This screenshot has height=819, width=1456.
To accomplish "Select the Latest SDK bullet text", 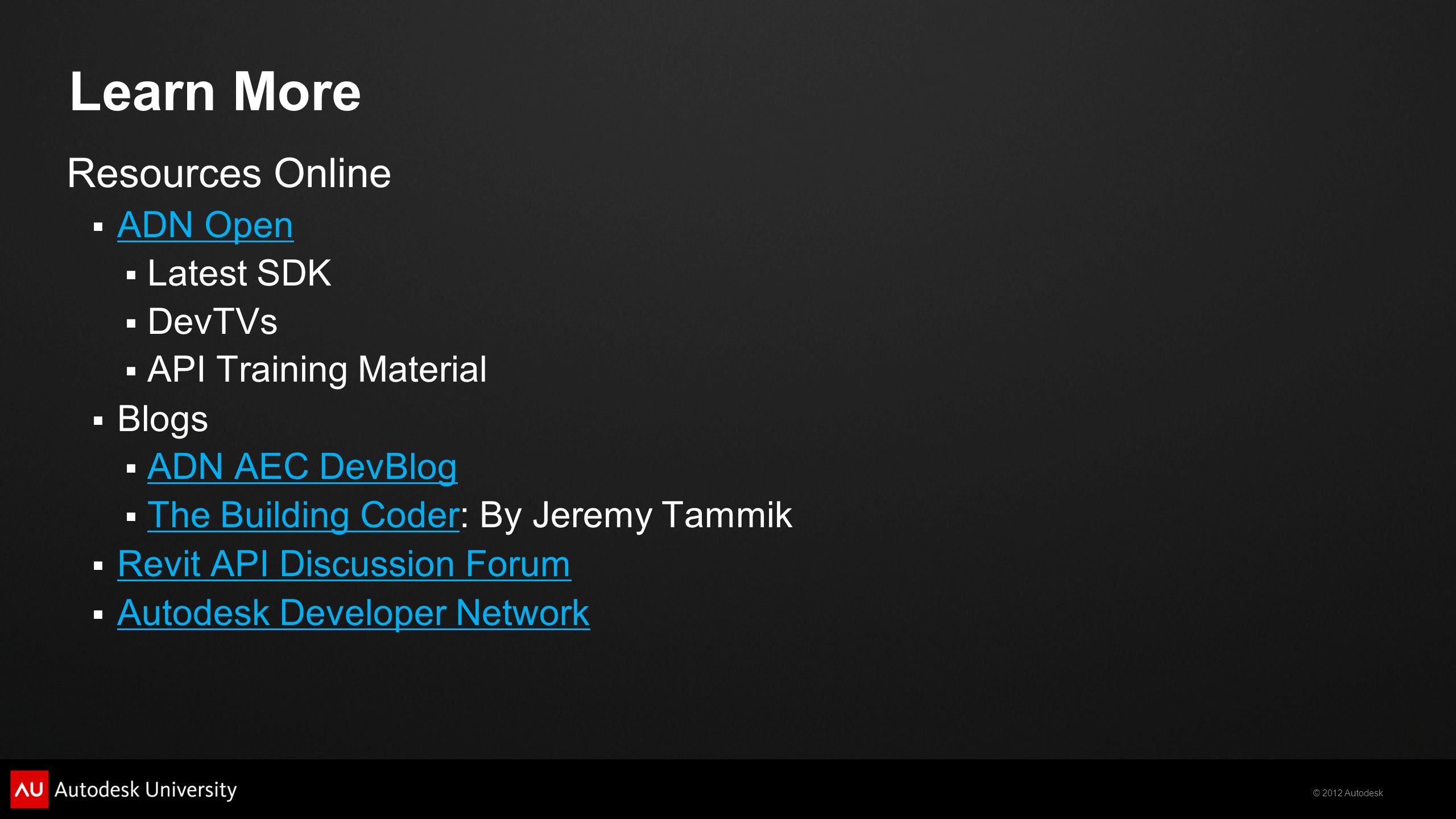I will tap(239, 274).
